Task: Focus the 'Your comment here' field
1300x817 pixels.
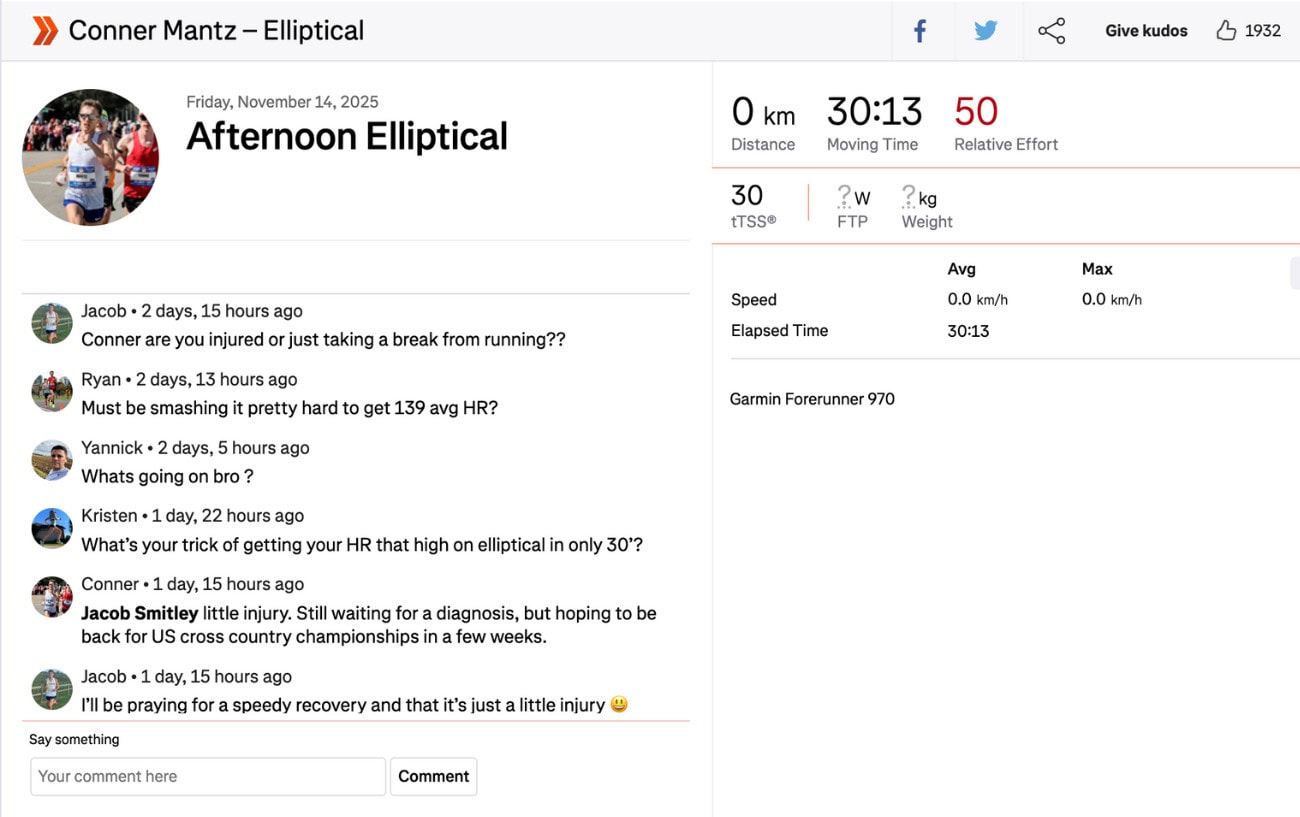Action: [x=208, y=776]
